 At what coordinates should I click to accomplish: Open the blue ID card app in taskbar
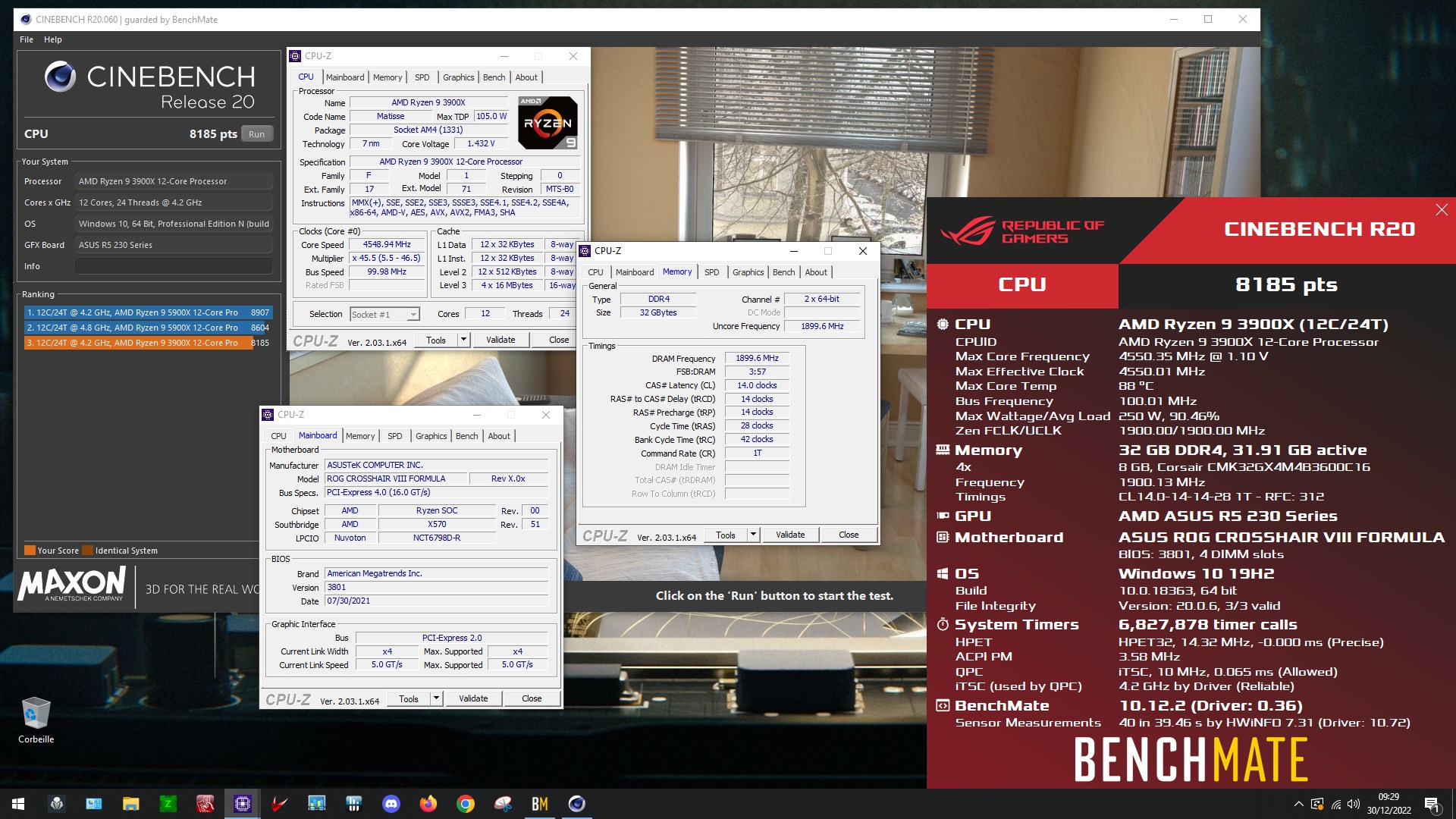click(94, 804)
